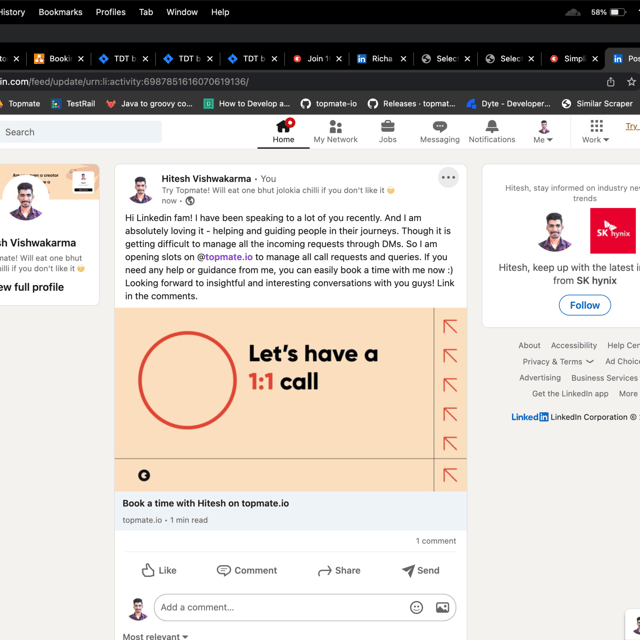Screen dimensions: 640x640
Task: Click the browser share icon in address bar
Action: point(610,82)
